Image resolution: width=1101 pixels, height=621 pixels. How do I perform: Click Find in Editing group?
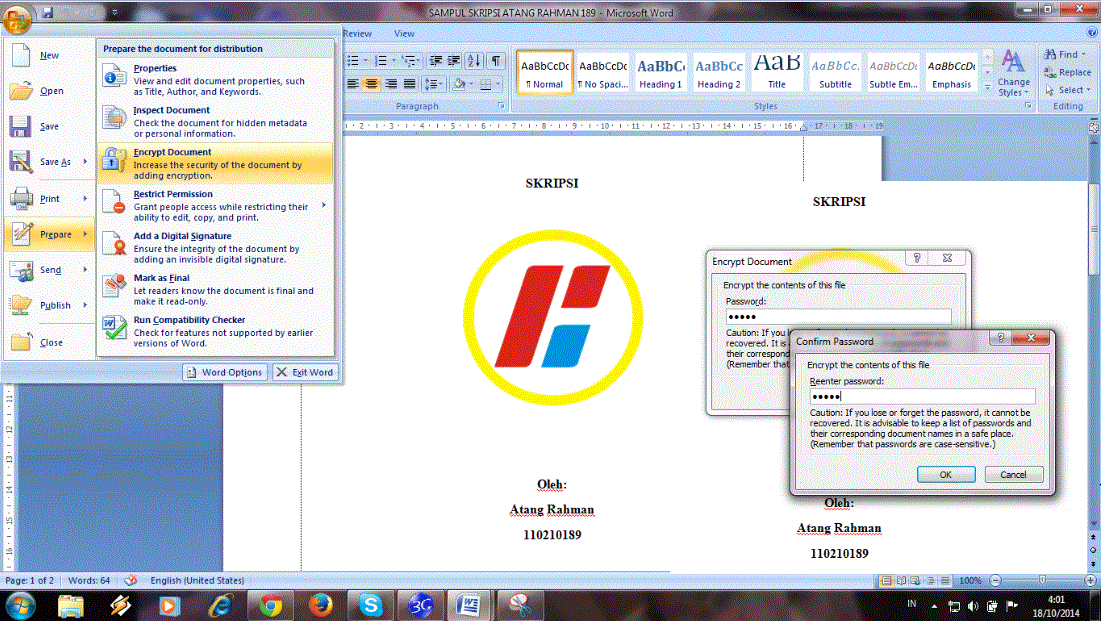1063,54
